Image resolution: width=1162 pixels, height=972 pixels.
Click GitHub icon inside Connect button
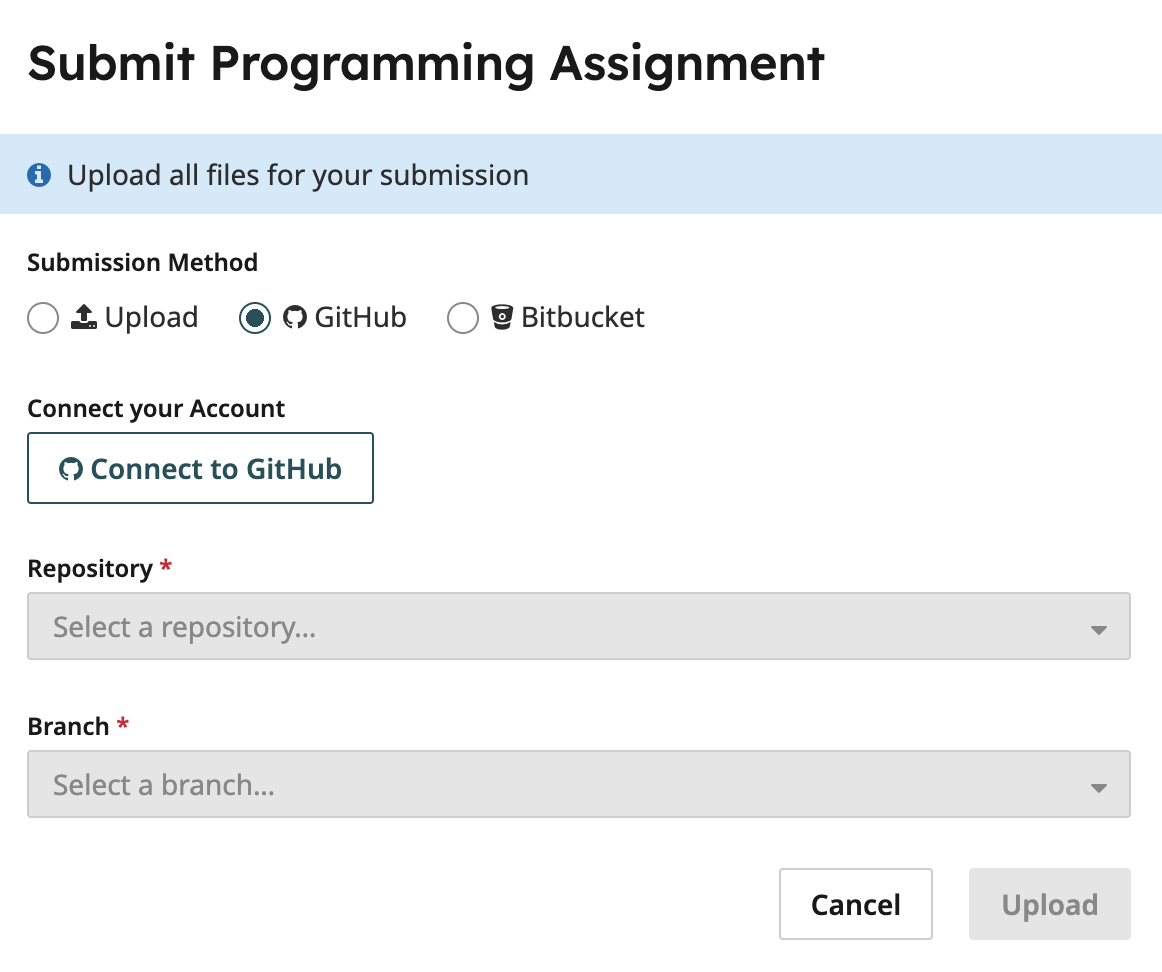tap(71, 469)
